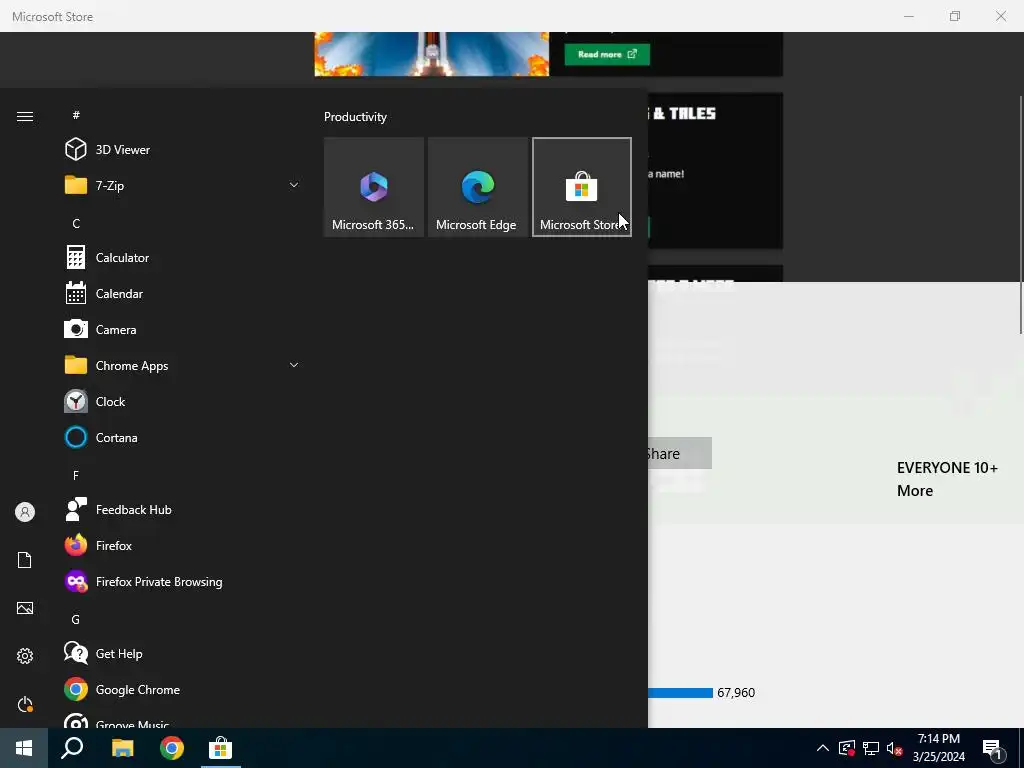Launch Cortana from the list
1024x768 pixels.
[181, 437]
